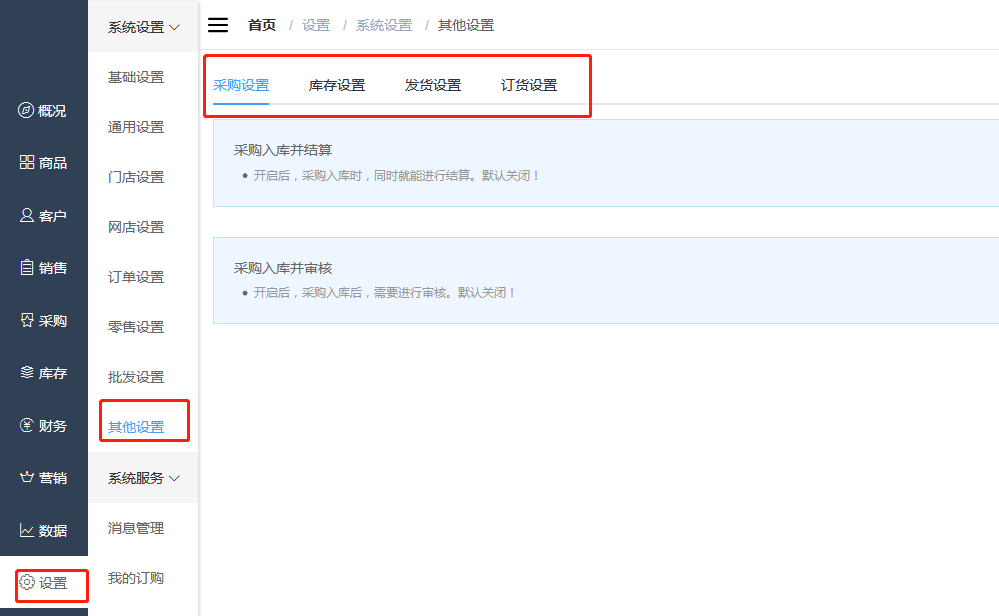The height and width of the screenshot is (616, 999).
Task: Open 订单设置 submenu item
Action: pos(136,277)
